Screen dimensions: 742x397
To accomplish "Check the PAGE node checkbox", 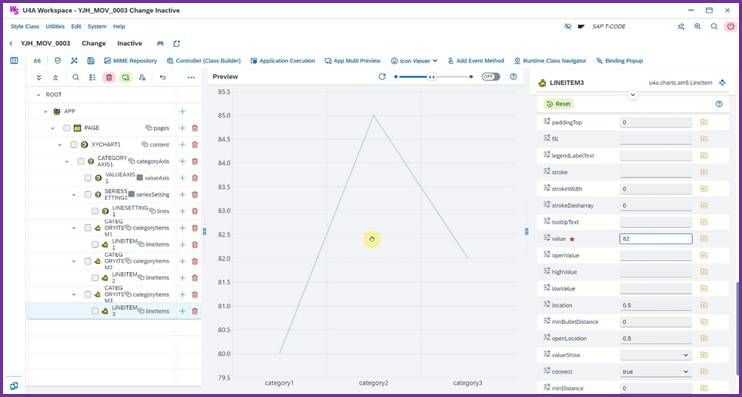I will coord(67,128).
